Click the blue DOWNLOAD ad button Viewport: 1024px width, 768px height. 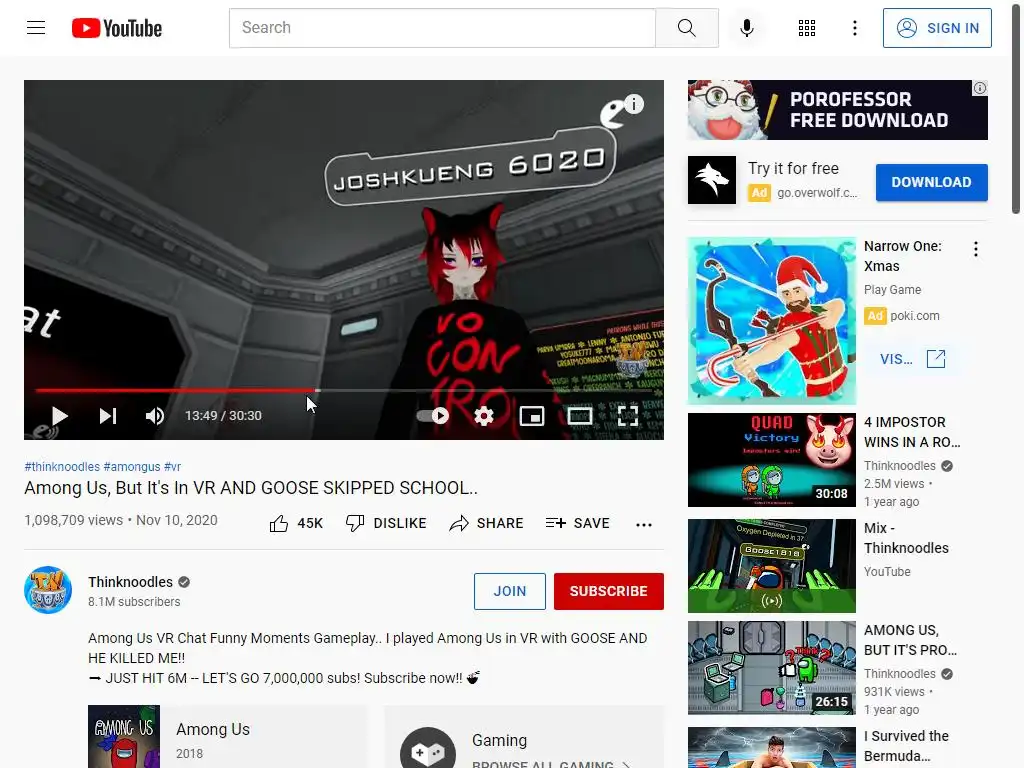point(931,182)
